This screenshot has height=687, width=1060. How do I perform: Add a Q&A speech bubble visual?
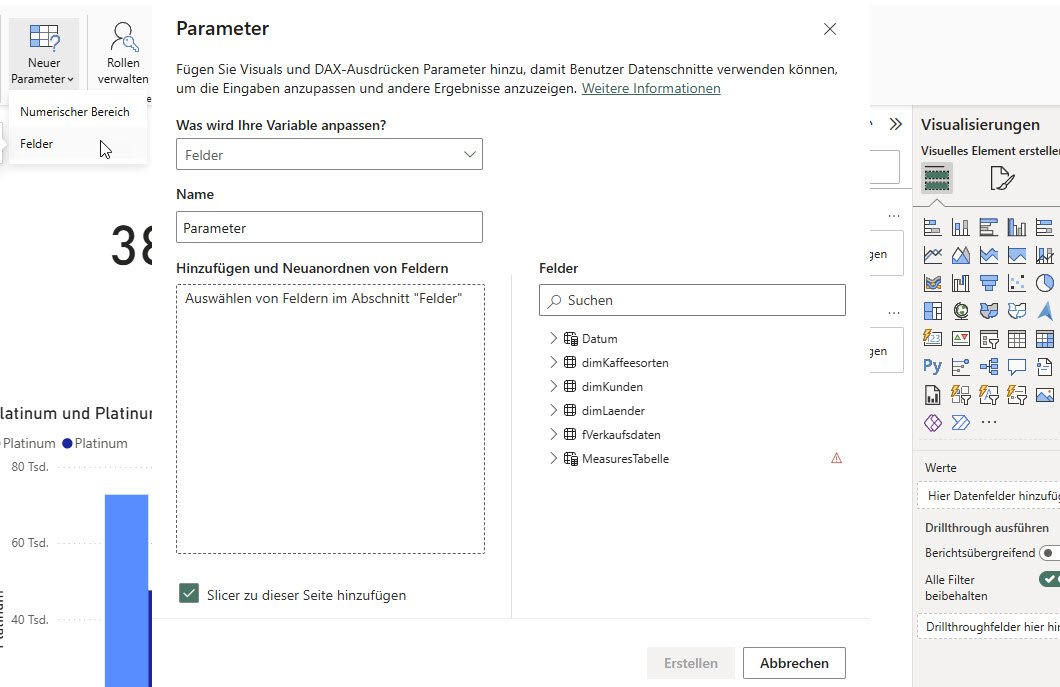[1017, 366]
